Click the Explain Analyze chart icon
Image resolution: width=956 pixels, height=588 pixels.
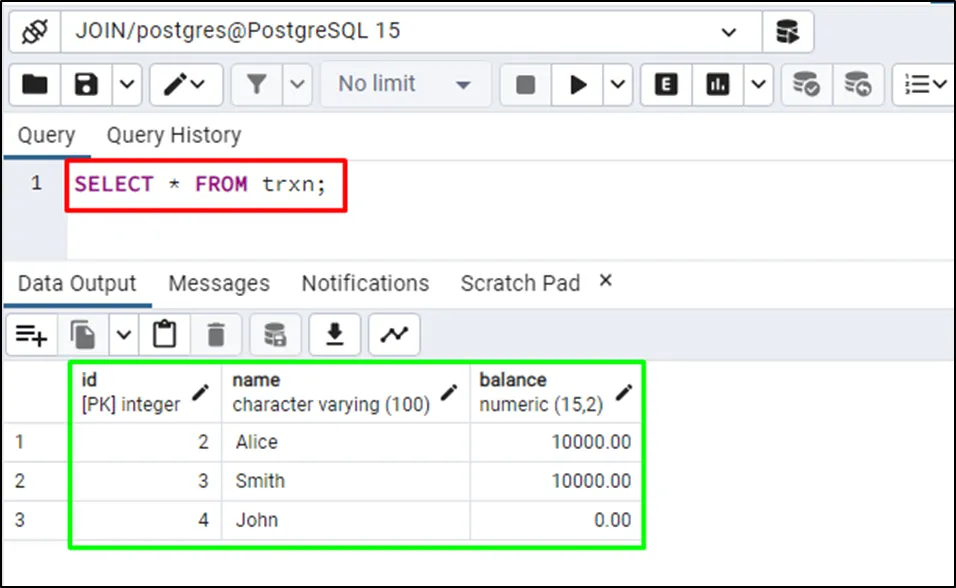click(x=717, y=85)
